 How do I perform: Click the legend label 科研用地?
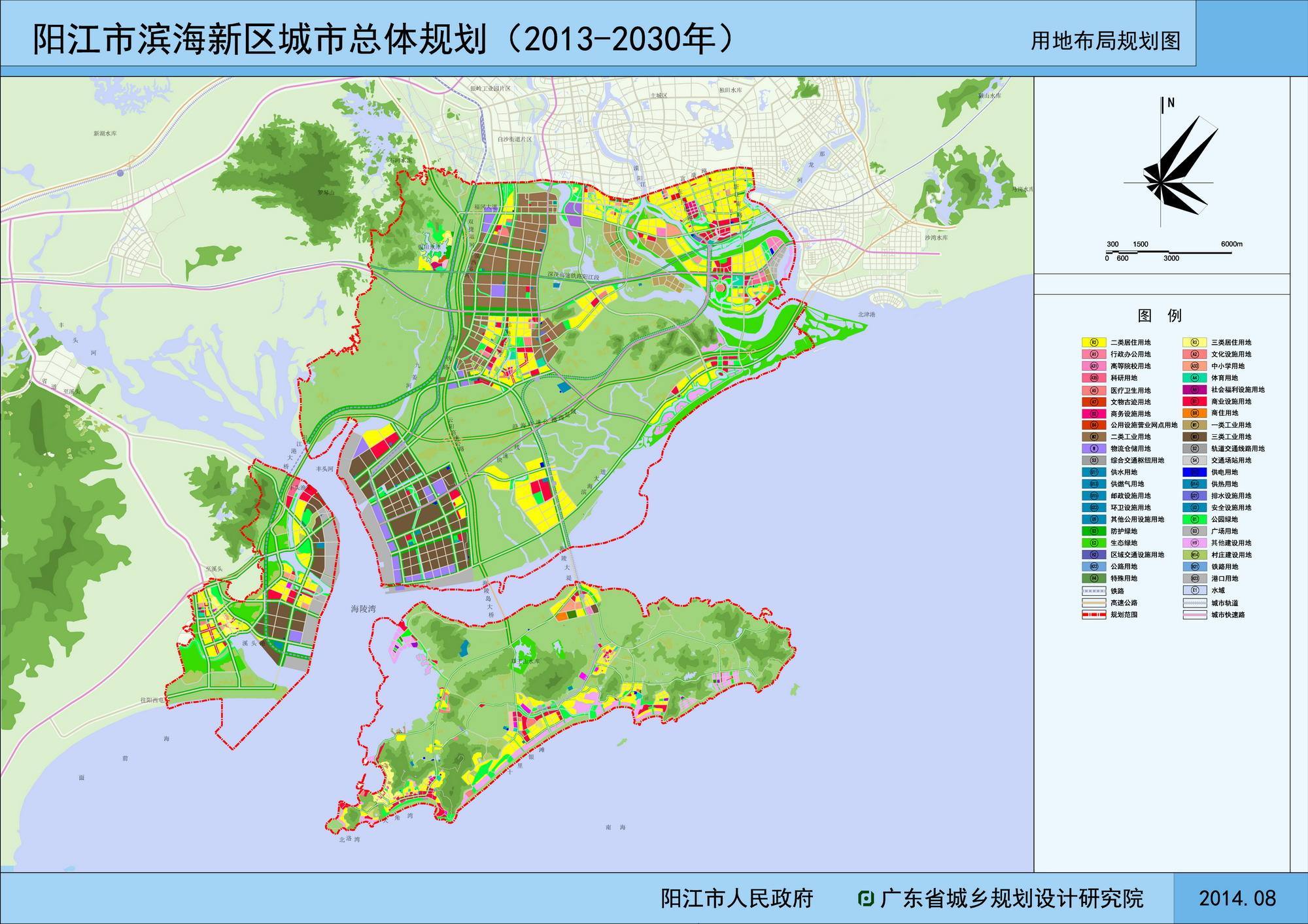[x=1124, y=377]
